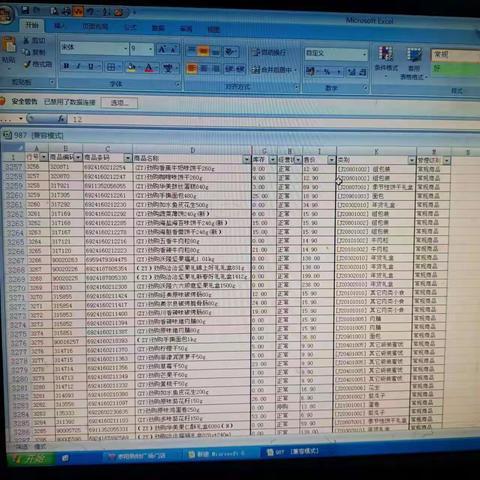Click the Windows Start button
The image size is (480, 480).
[31, 459]
